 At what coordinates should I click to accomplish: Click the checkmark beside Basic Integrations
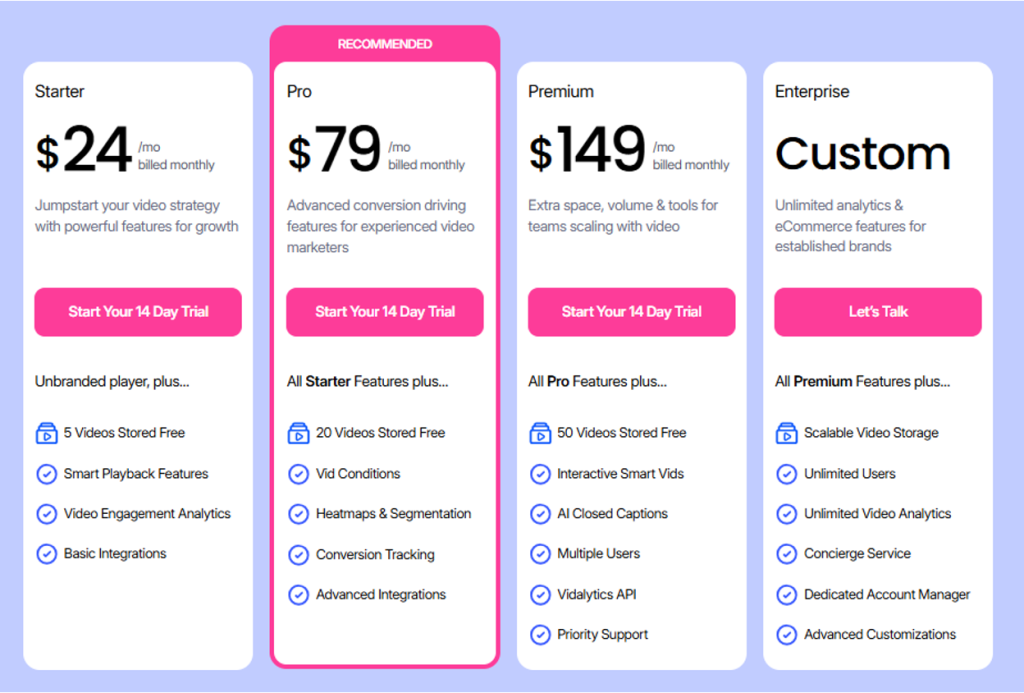(46, 554)
